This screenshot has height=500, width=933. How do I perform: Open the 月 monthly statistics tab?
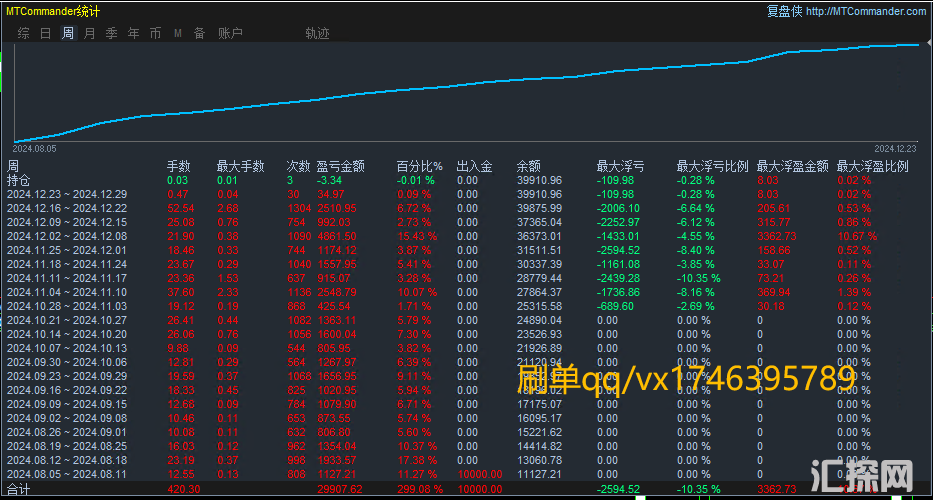90,33
